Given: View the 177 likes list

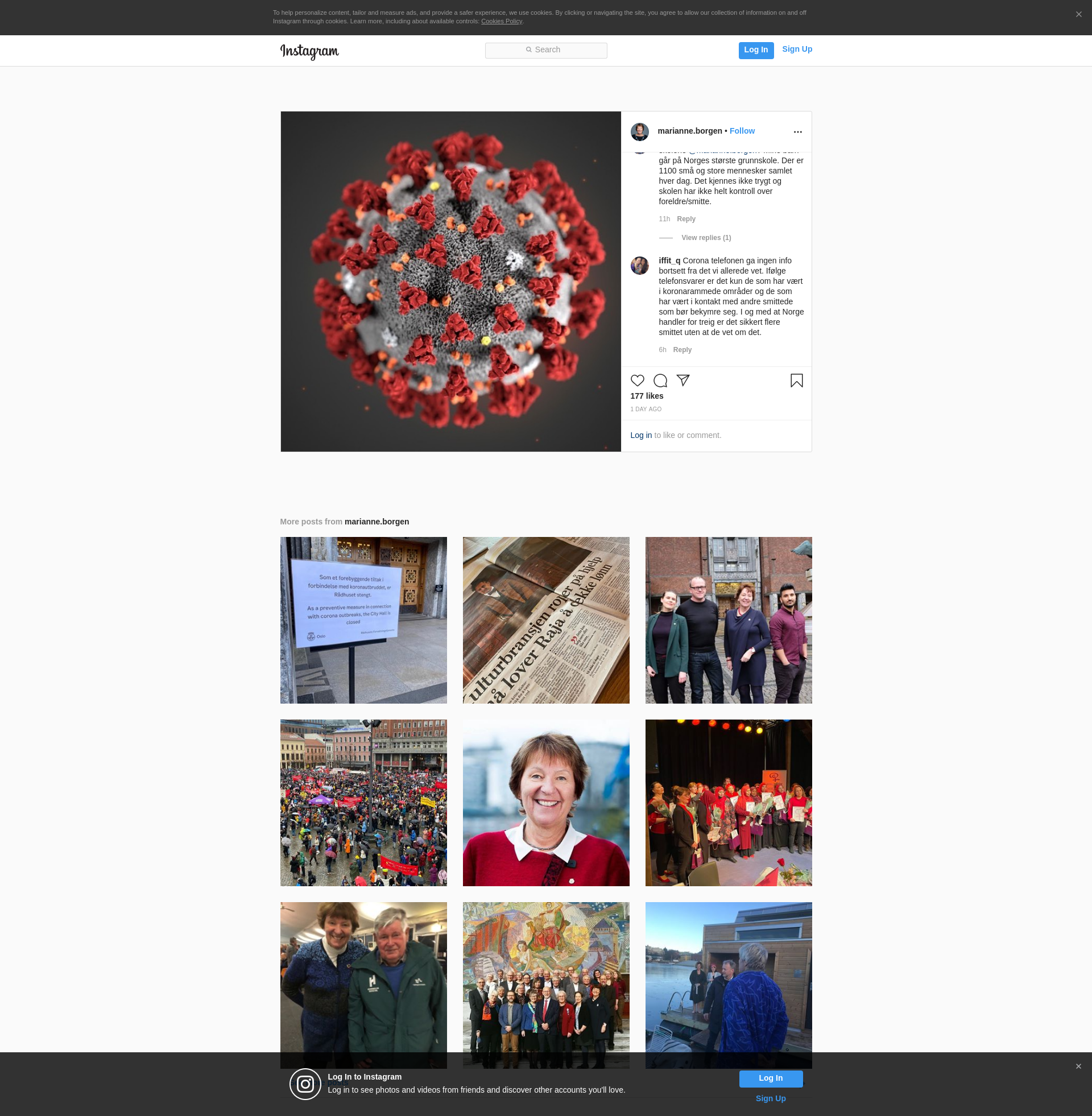Looking at the screenshot, I should coord(646,396).
